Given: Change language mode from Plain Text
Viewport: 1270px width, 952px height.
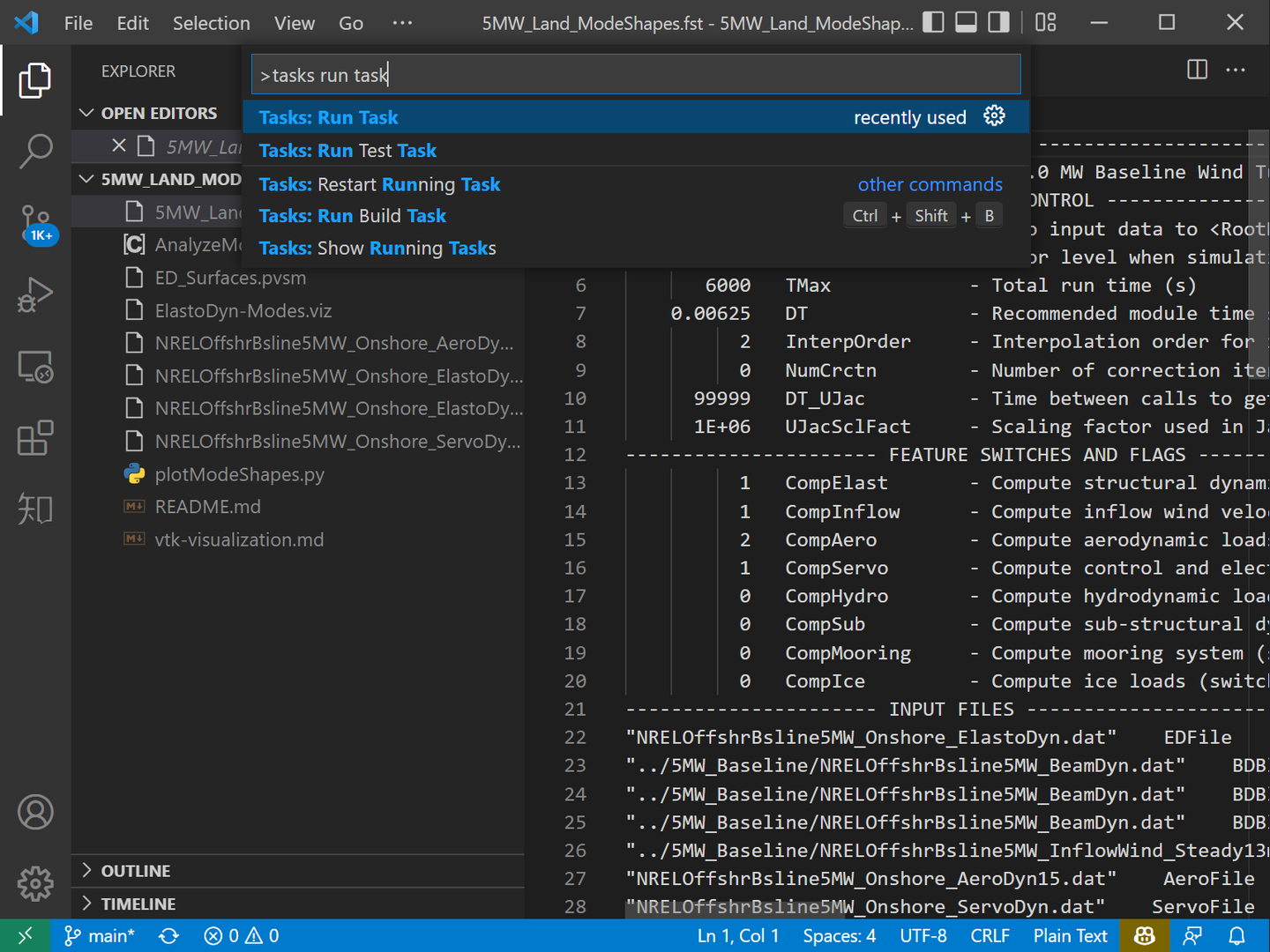Looking at the screenshot, I should click(x=1070, y=935).
